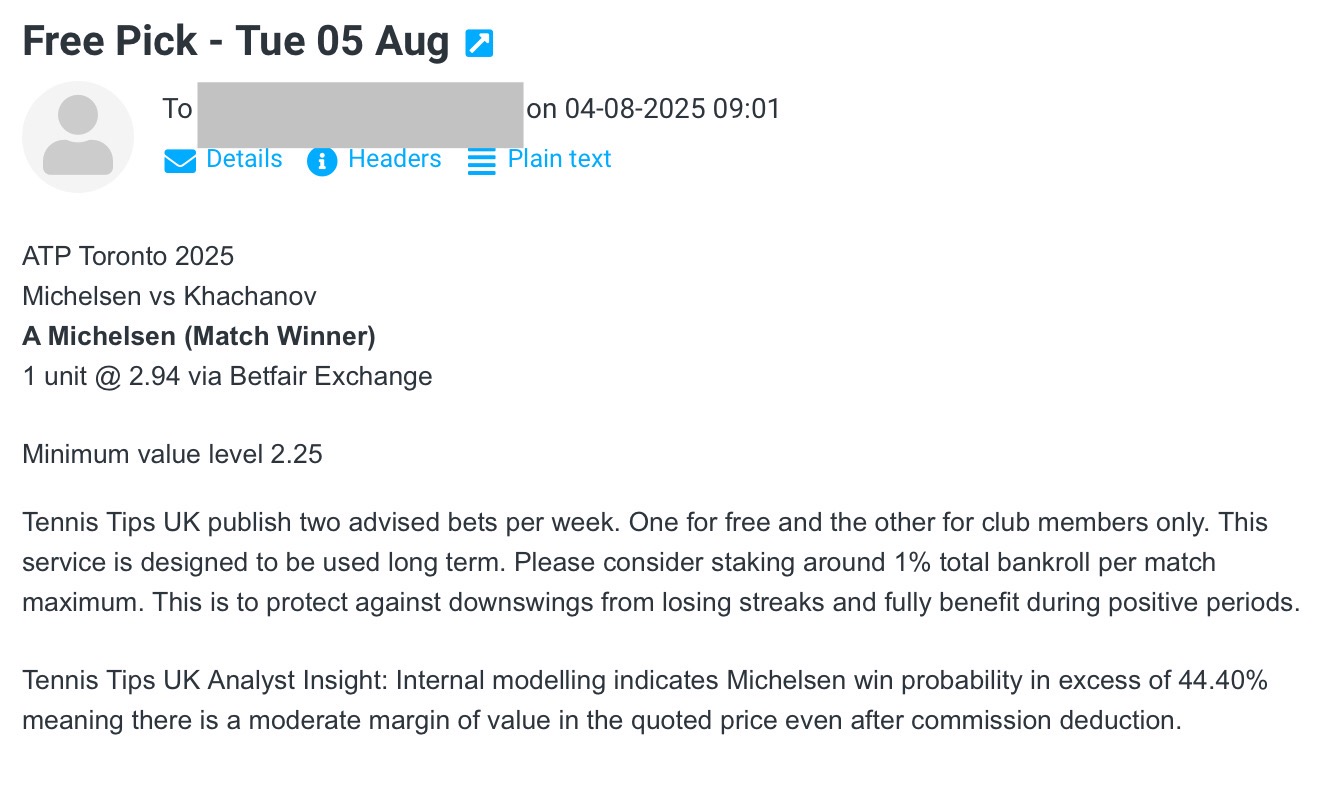The width and height of the screenshot is (1338, 790).
Task: Click the ATP Toronto 2025 line
Action: coord(128,256)
